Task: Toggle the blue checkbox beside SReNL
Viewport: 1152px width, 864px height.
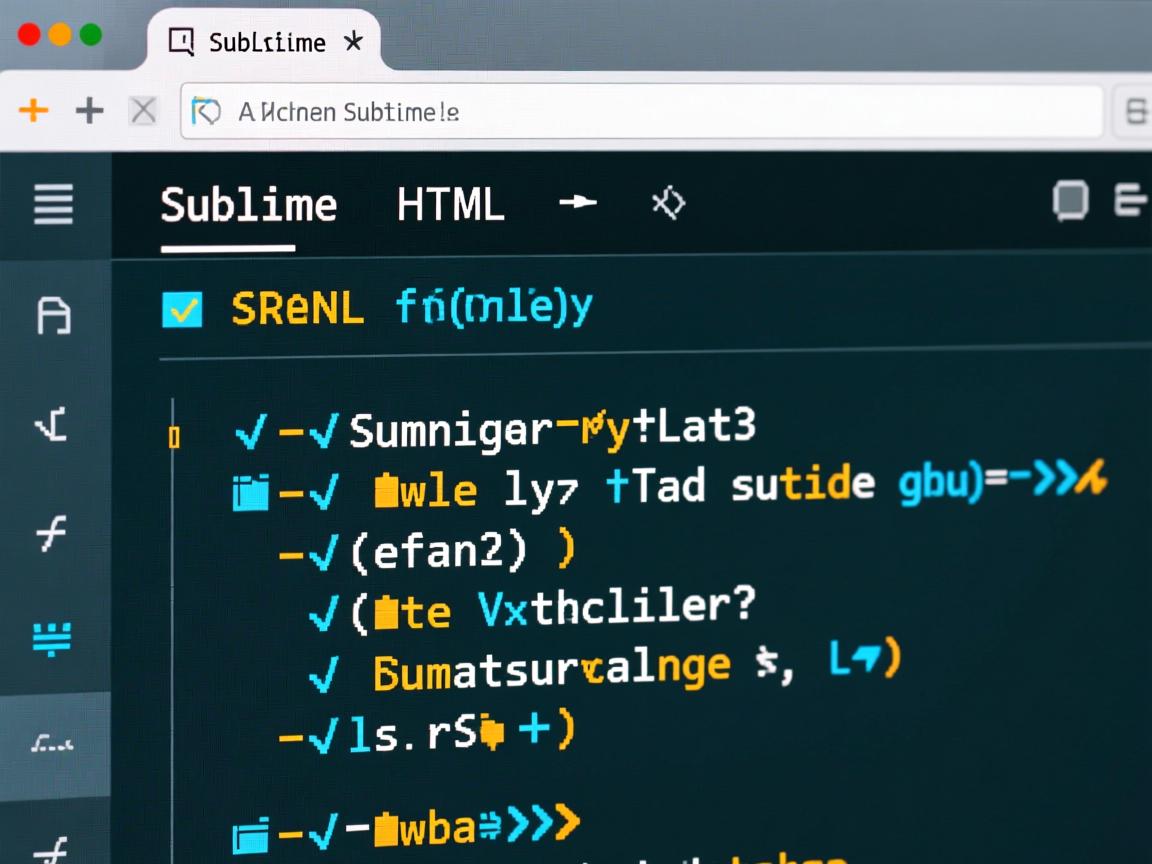Action: pos(182,310)
